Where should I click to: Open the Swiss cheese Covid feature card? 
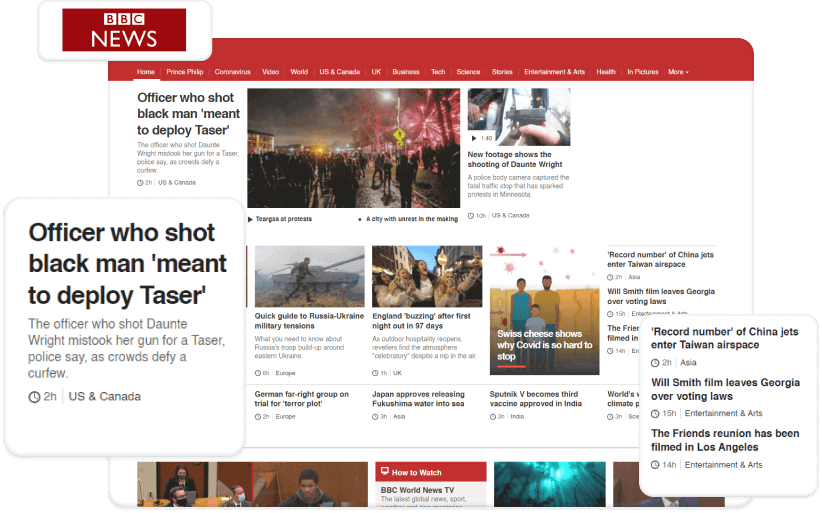(x=544, y=310)
